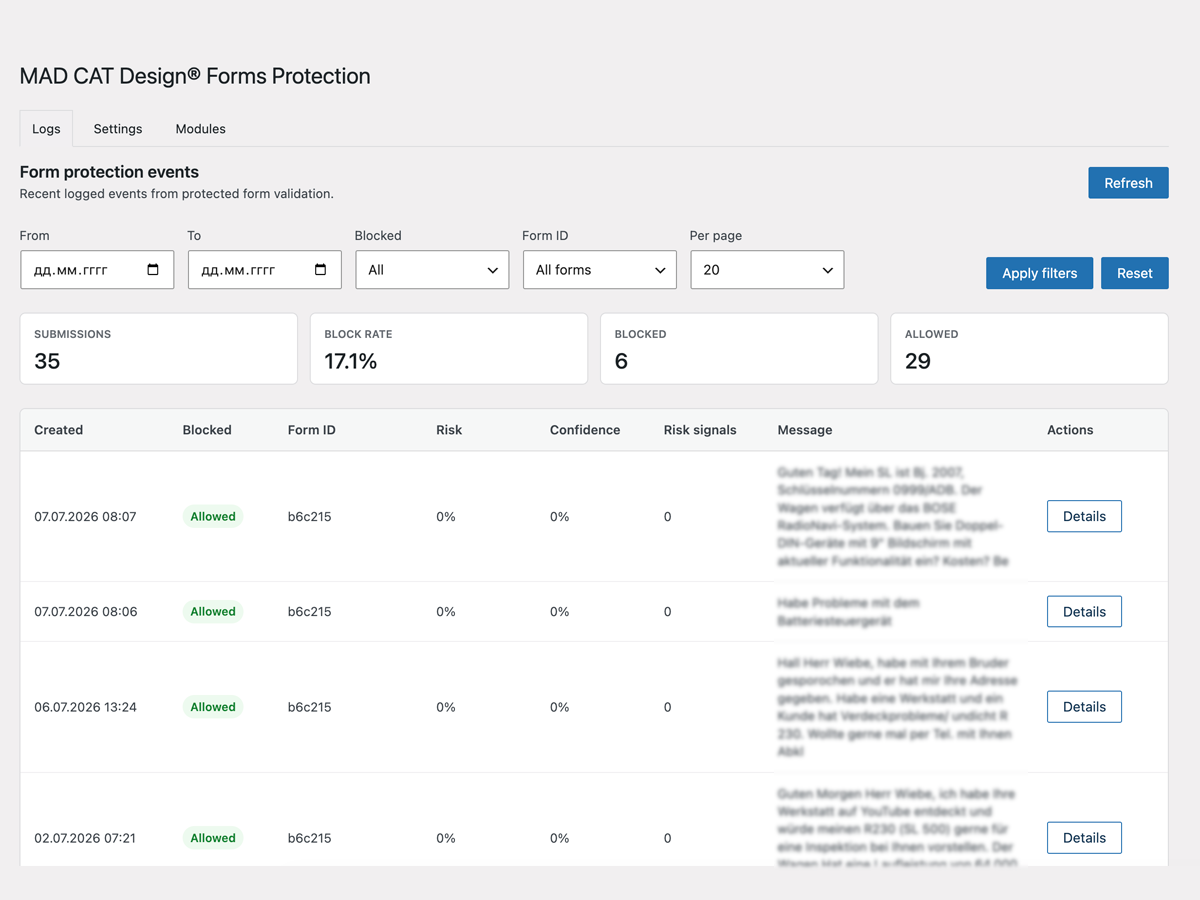This screenshot has height=900, width=1200.
Task: Open the From date calendar picker icon
Action: 153,270
